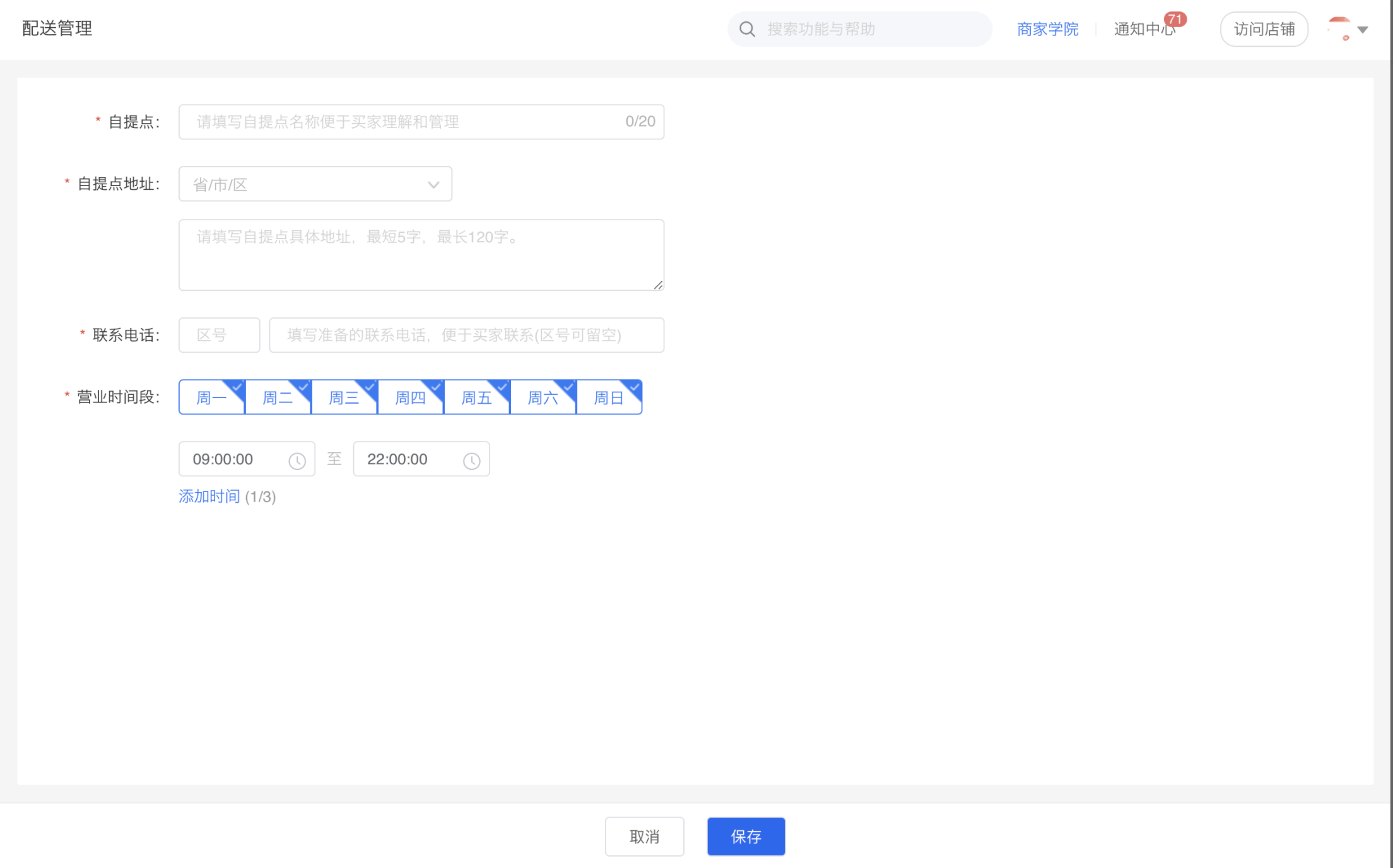Open the start time clock picker
Viewport: 1393px width, 868px height.
pyautogui.click(x=297, y=460)
